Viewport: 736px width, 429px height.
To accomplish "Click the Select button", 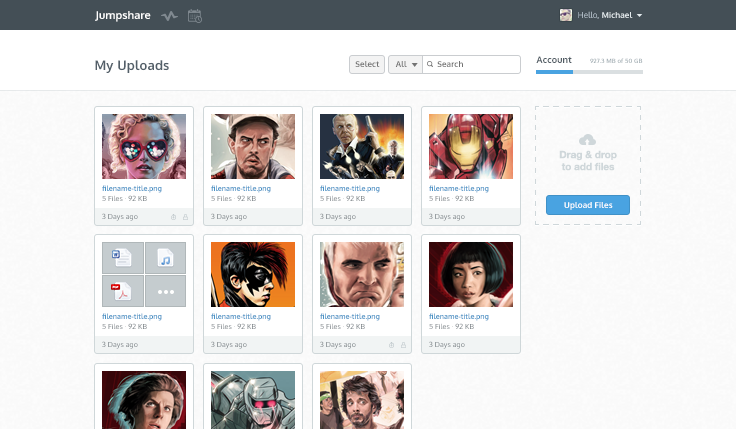I will tap(367, 64).
